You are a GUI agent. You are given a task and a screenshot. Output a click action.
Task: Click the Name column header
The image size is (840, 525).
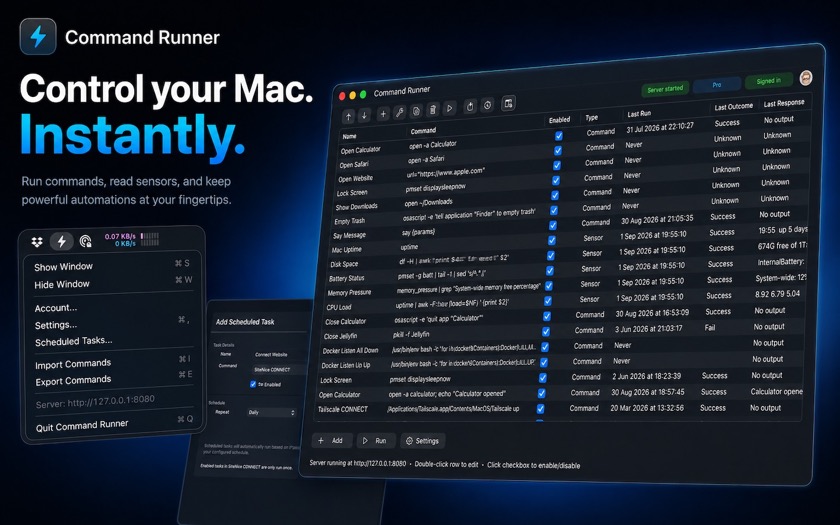349,136
